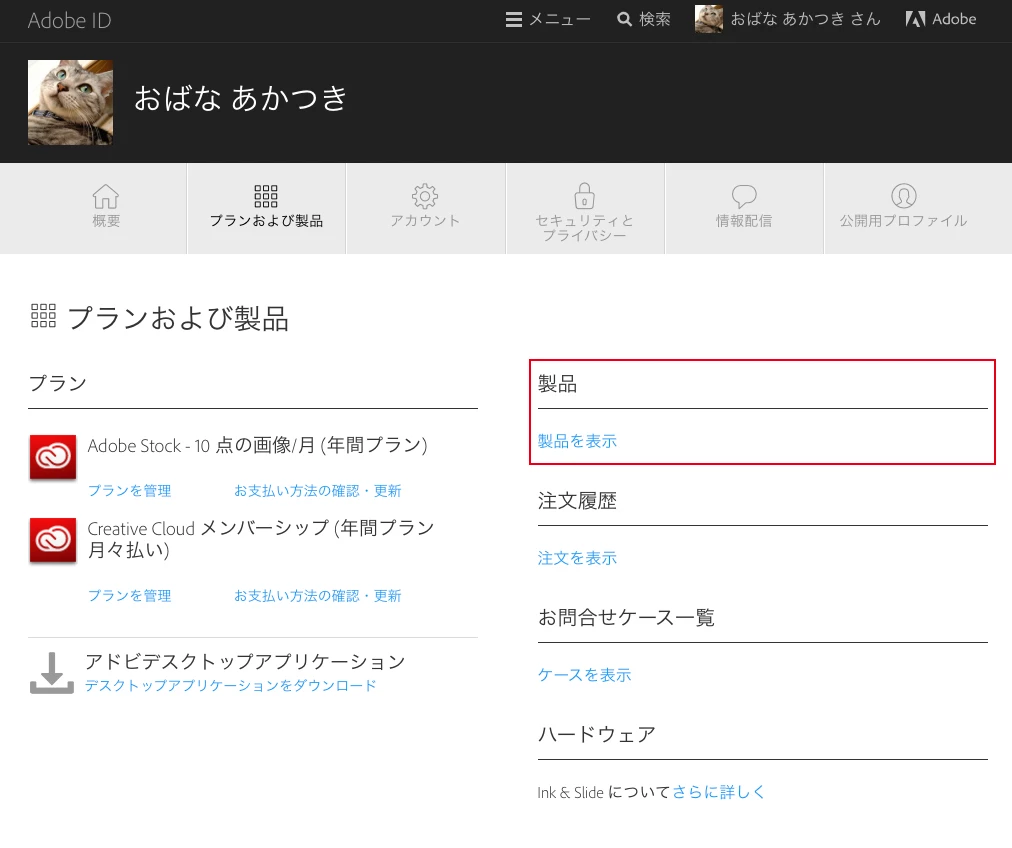
Task: Click the house icon for 概要
Action: point(106,196)
